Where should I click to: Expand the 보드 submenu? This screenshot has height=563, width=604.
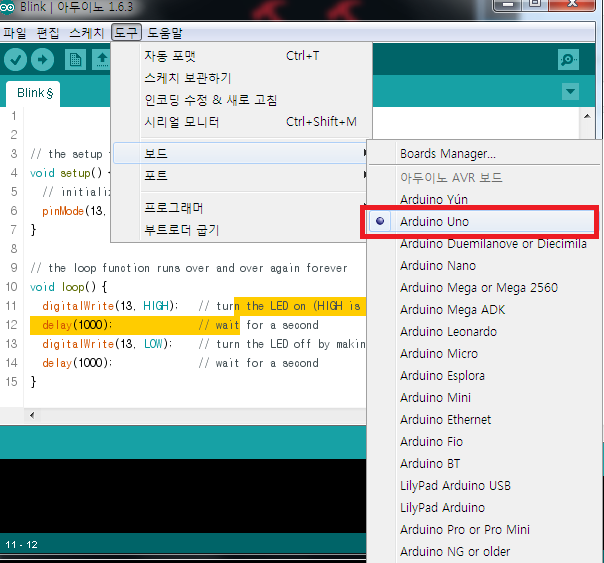click(x=240, y=153)
